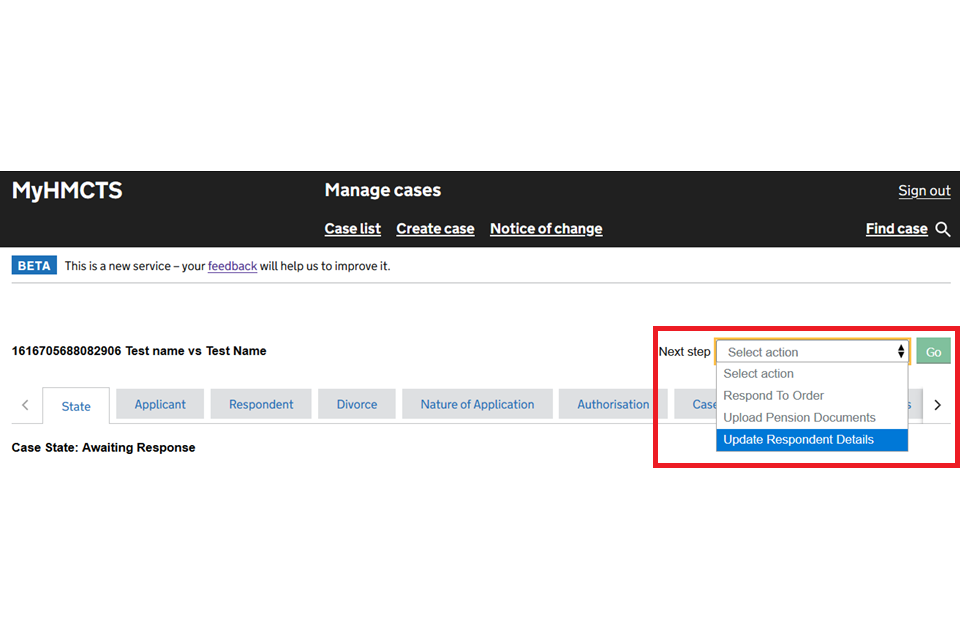Viewport: 960px width, 640px height.
Task: Open the Authorisation tab
Action: click(613, 404)
